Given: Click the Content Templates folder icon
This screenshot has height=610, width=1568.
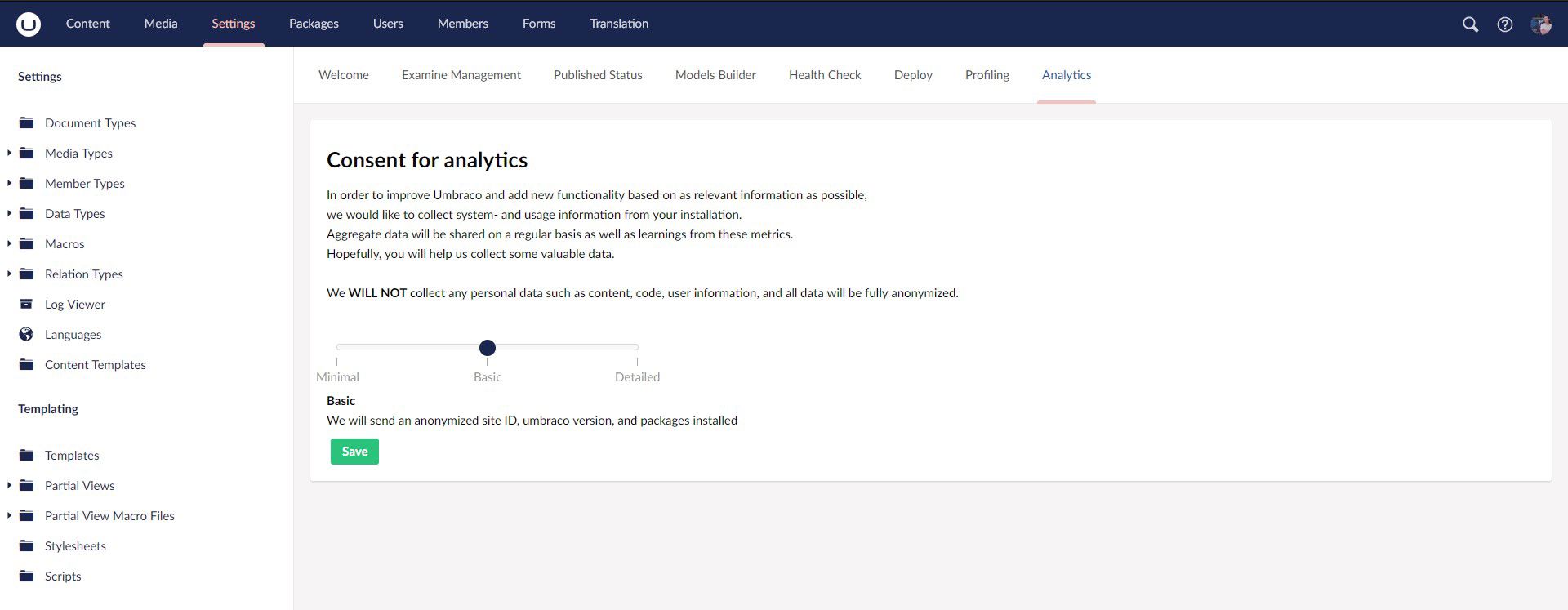Looking at the screenshot, I should [x=26, y=365].
